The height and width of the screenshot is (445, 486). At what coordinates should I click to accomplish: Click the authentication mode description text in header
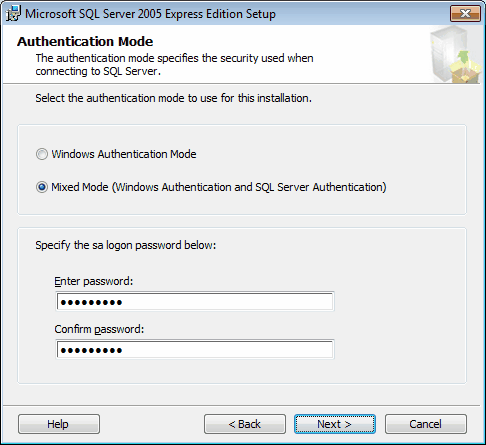point(174,64)
